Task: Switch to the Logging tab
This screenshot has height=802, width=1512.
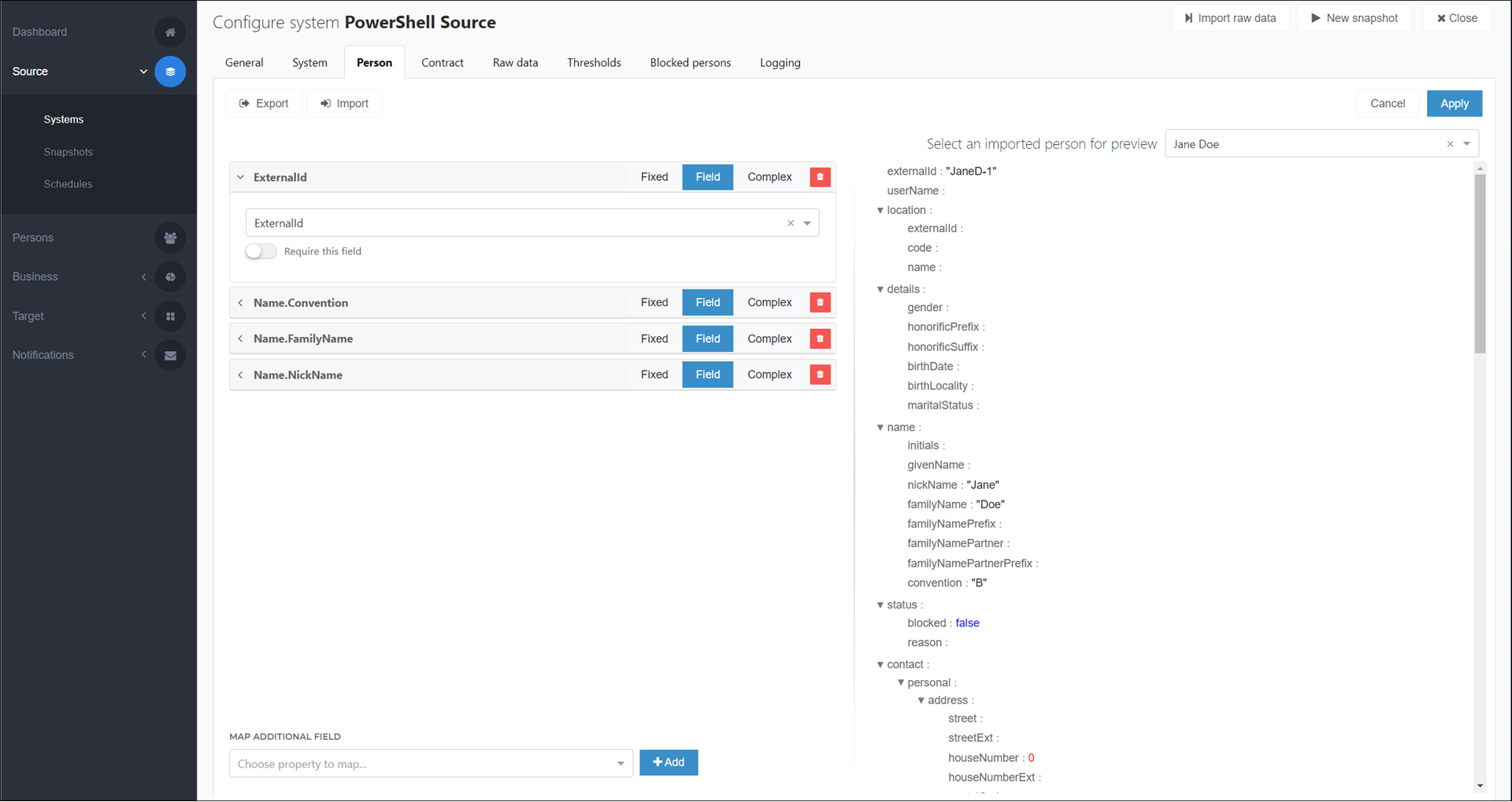Action: pos(780,63)
